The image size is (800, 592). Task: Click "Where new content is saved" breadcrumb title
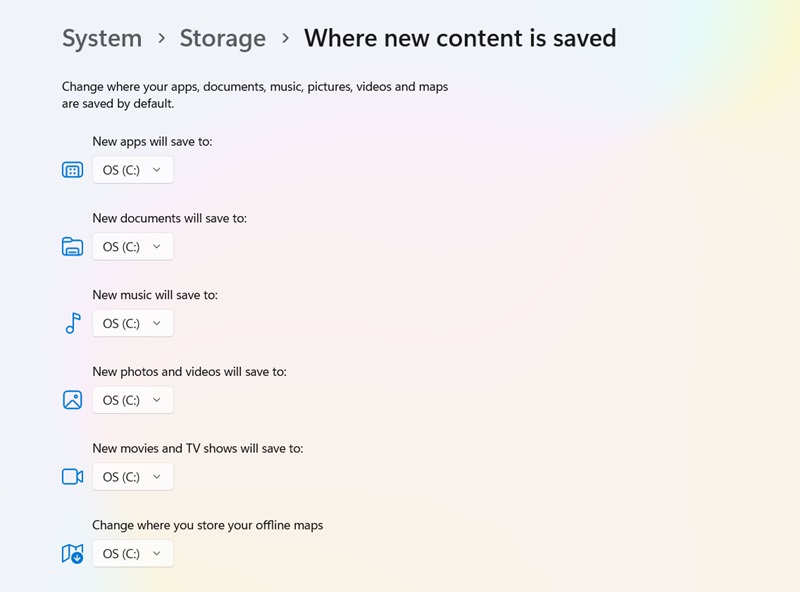[459, 38]
